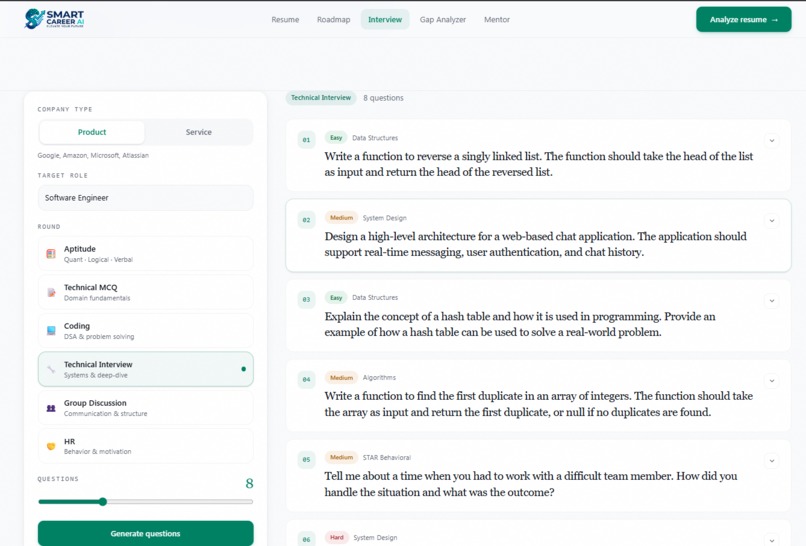Image resolution: width=806 pixels, height=546 pixels.
Task: Open the Resume nav tab
Action: (285, 20)
